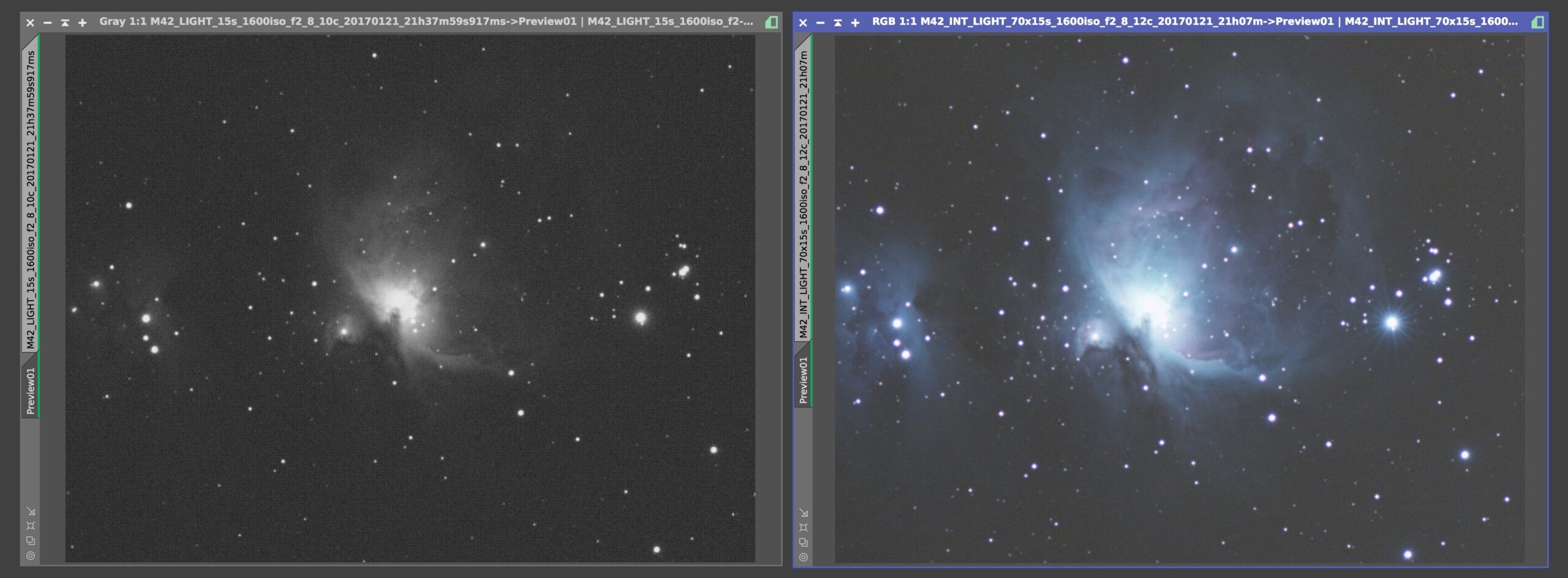Click the diagonal arrow icon in RGB window sidebar
This screenshot has width=1568, height=578.
[x=804, y=513]
